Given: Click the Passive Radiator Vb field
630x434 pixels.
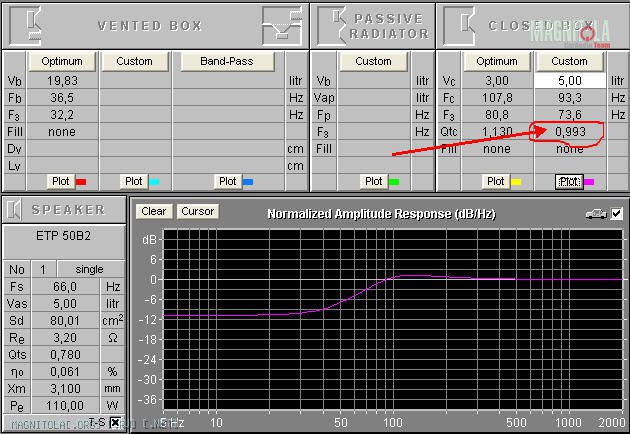Looking at the screenshot, I should coord(374,81).
